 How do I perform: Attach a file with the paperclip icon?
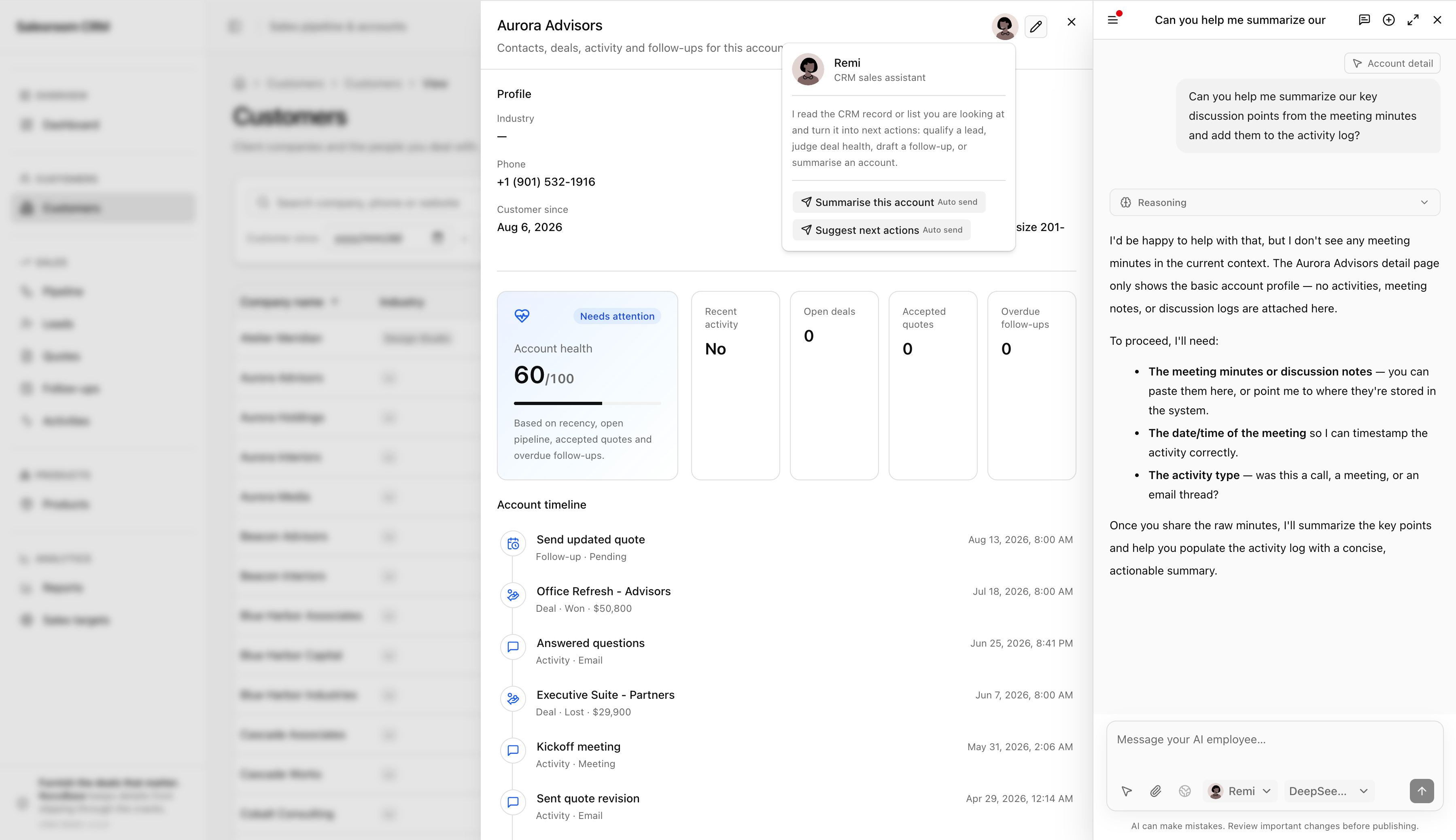(x=1155, y=791)
